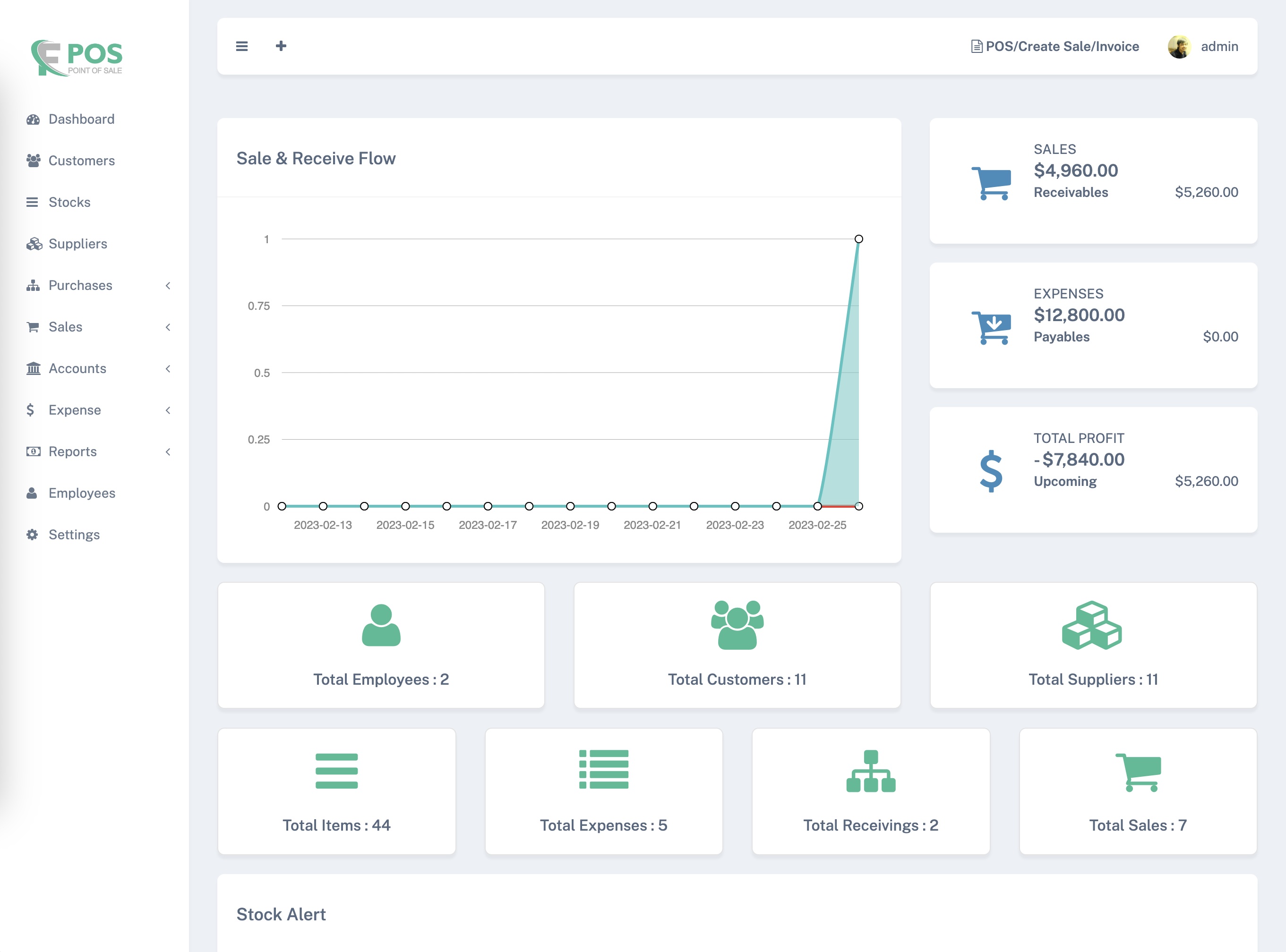Click the Suppliers icon in the sidebar

33,244
